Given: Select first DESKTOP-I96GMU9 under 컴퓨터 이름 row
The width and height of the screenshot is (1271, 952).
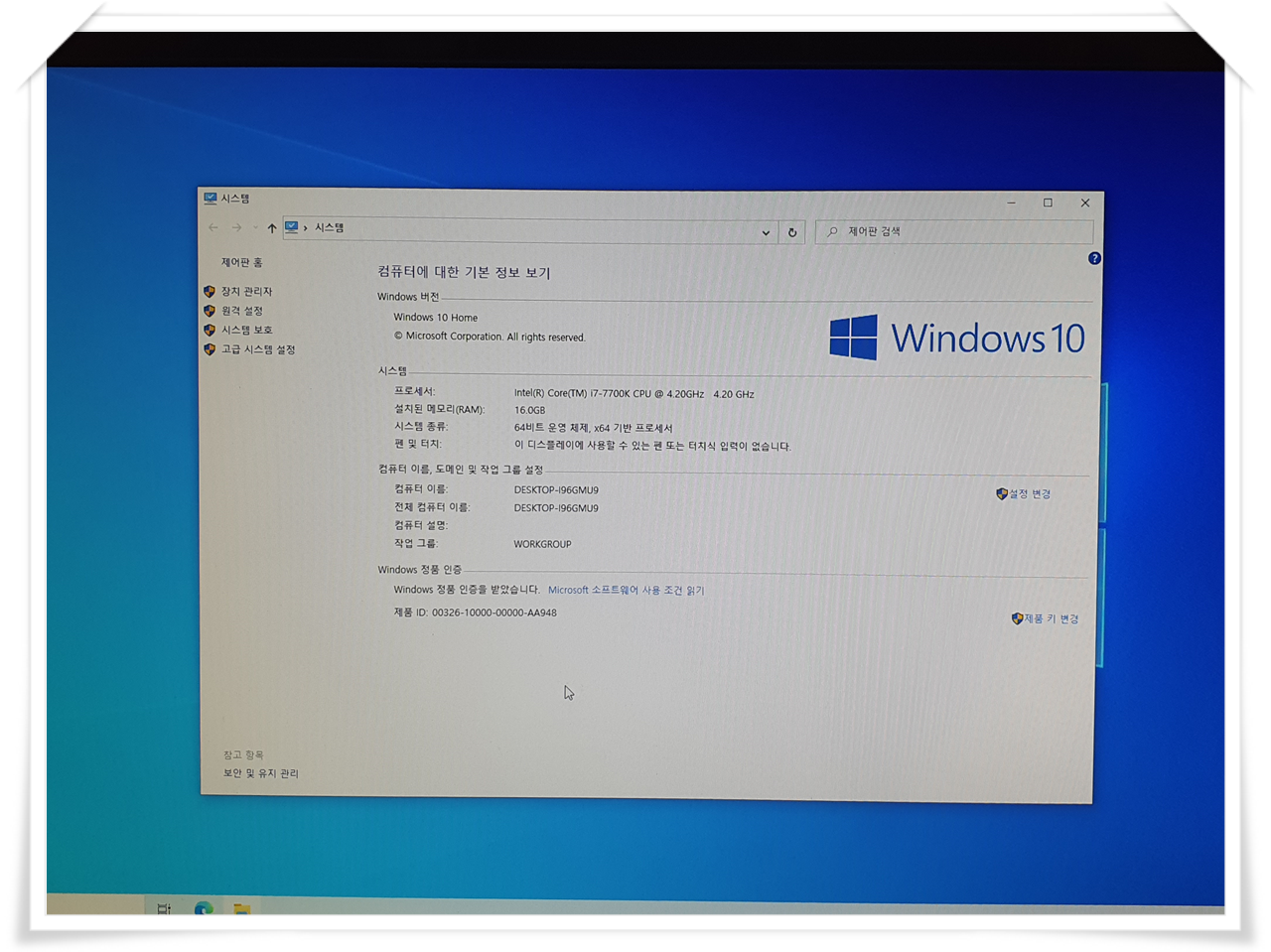Looking at the screenshot, I should coord(556,489).
